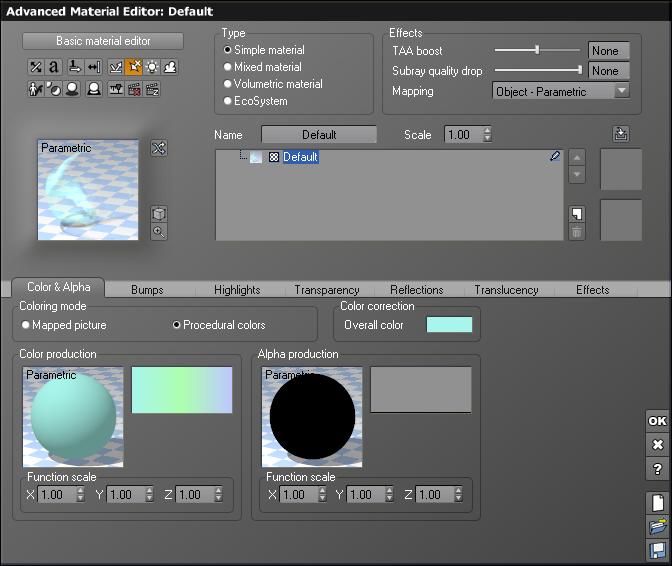672x566 pixels.
Task: Switch to the Color & Alpha tab
Action: 58,287
